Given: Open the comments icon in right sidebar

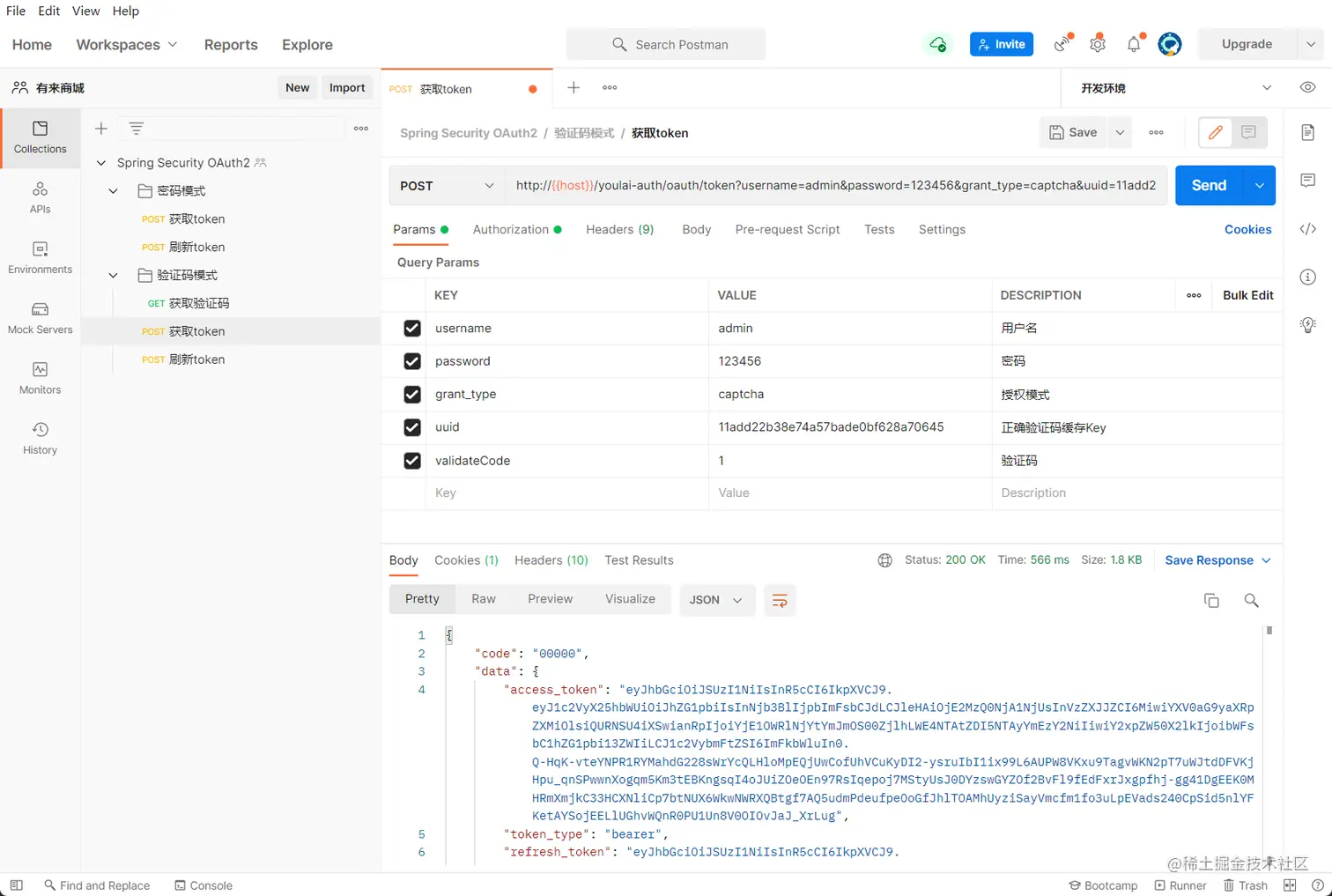Looking at the screenshot, I should tap(1308, 181).
